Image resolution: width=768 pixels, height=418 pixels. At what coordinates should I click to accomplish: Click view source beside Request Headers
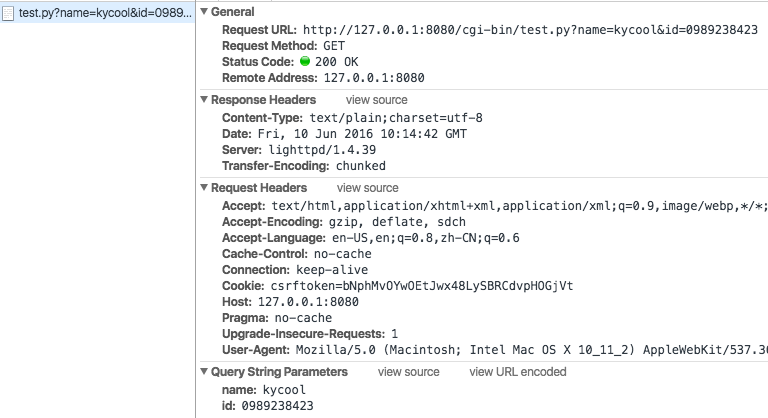click(x=367, y=188)
